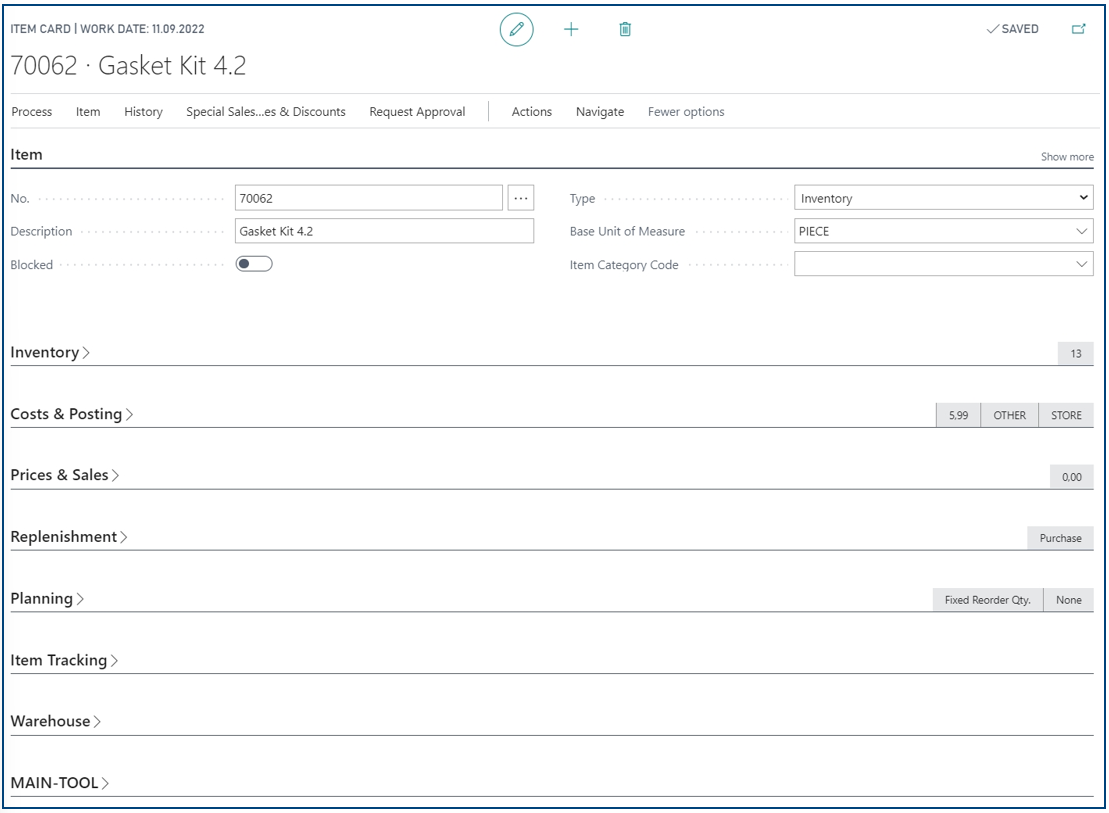Click the 0,00 price summary value
The image size is (1109, 813).
click(x=1072, y=477)
